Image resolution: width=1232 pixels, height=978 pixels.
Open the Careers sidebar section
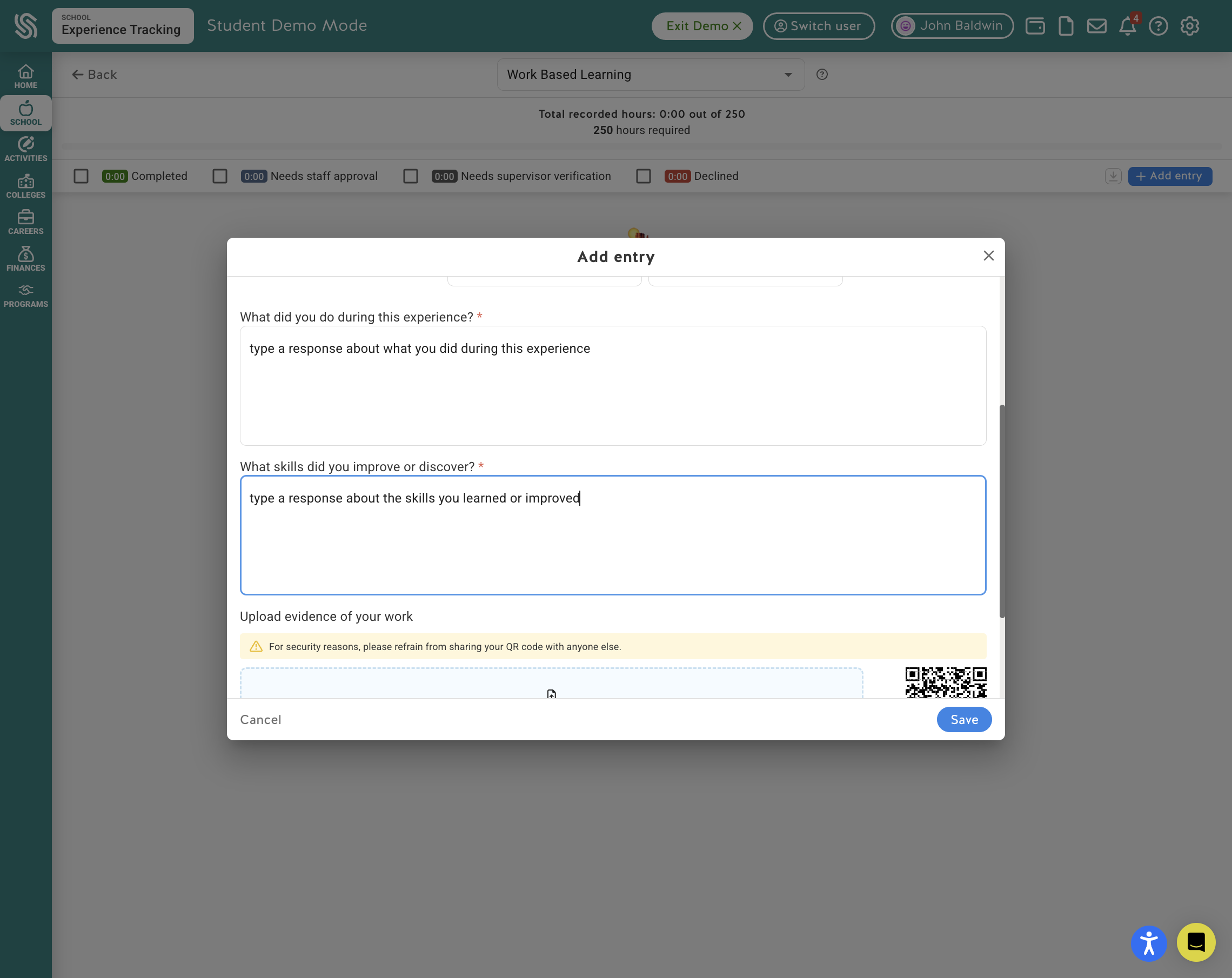click(x=26, y=222)
